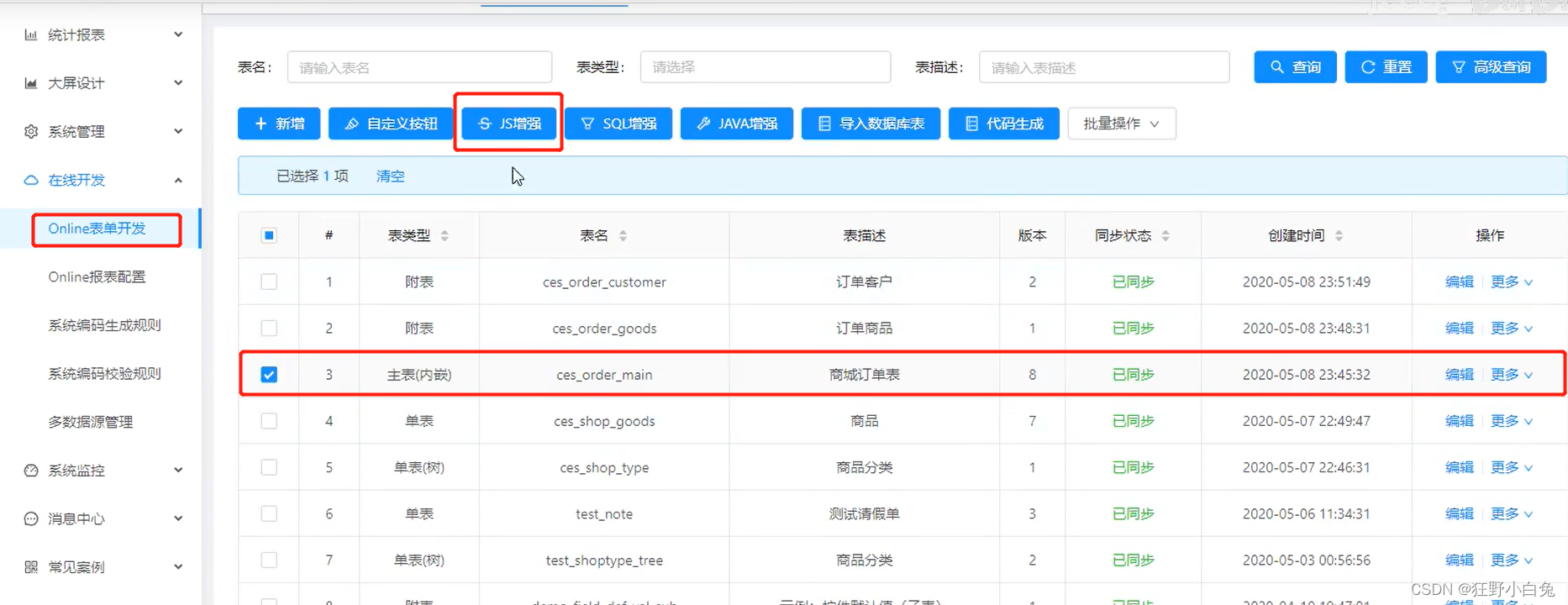Check the ces_order_goods row checkbox
Screen dimensions: 1568x605
coord(269,328)
